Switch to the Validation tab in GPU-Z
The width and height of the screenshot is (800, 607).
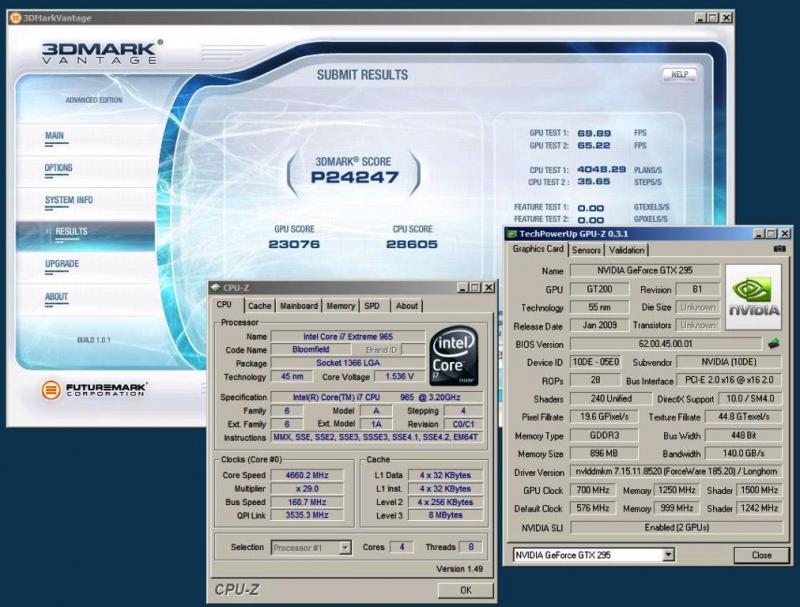[627, 250]
